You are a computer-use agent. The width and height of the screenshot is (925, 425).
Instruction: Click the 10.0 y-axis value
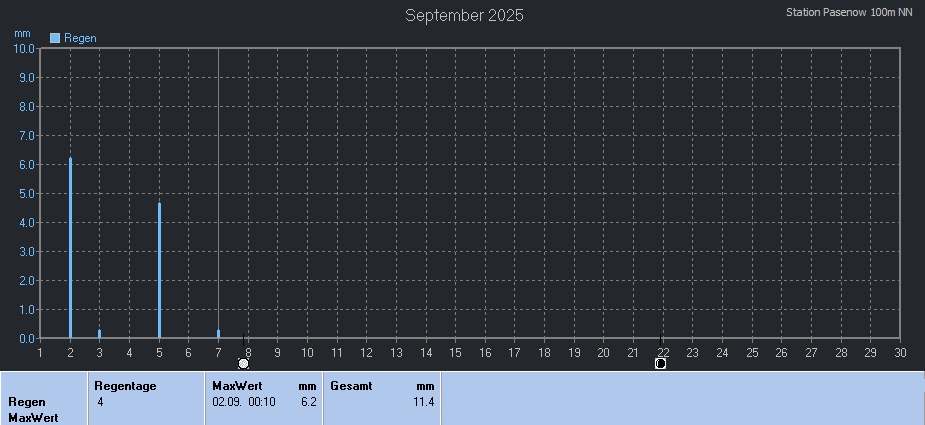[x=24, y=48]
